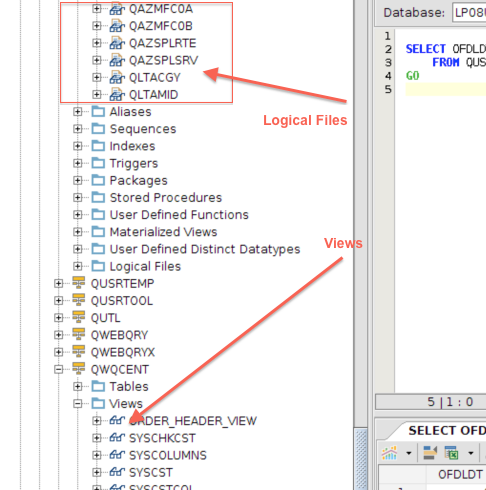The height and width of the screenshot is (490, 486).
Task: Open the dropdown arrow beside chart icon
Action: (409, 453)
